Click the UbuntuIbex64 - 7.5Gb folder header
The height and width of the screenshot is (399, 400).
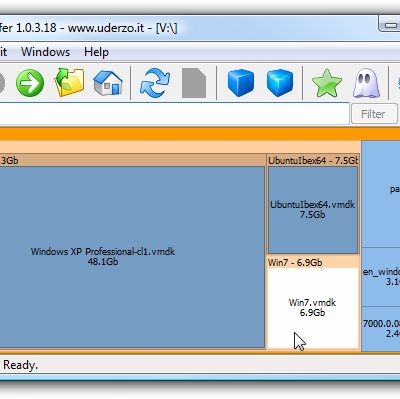coord(313,160)
